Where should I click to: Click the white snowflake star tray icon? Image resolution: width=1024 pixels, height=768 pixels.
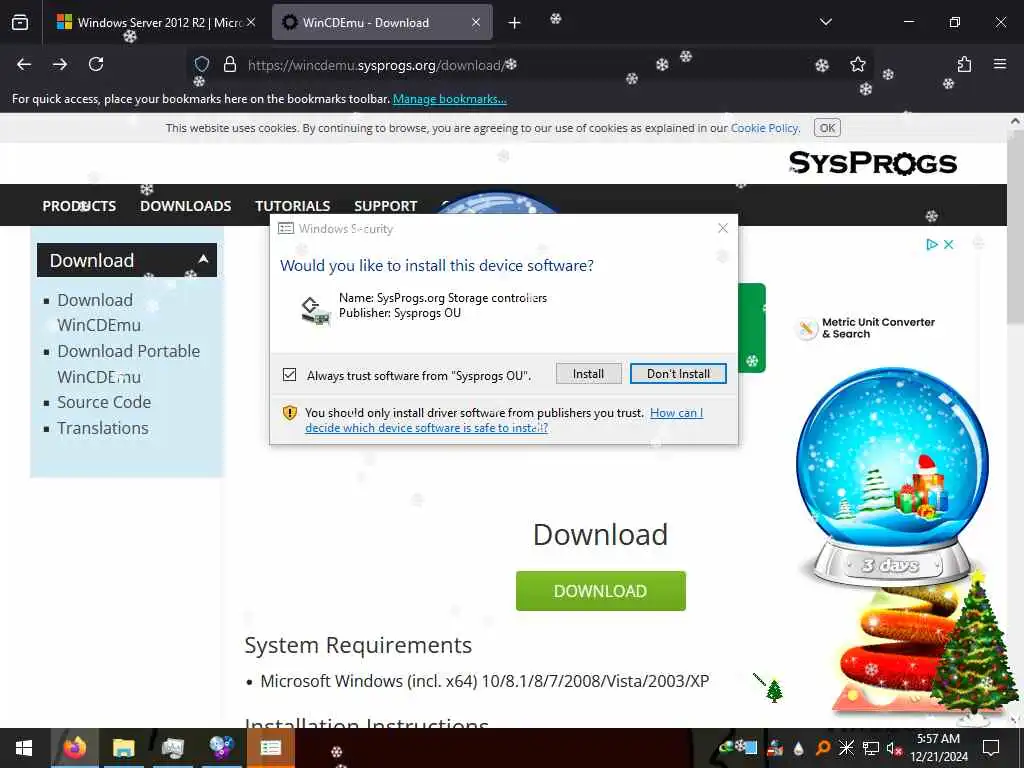pos(846,748)
